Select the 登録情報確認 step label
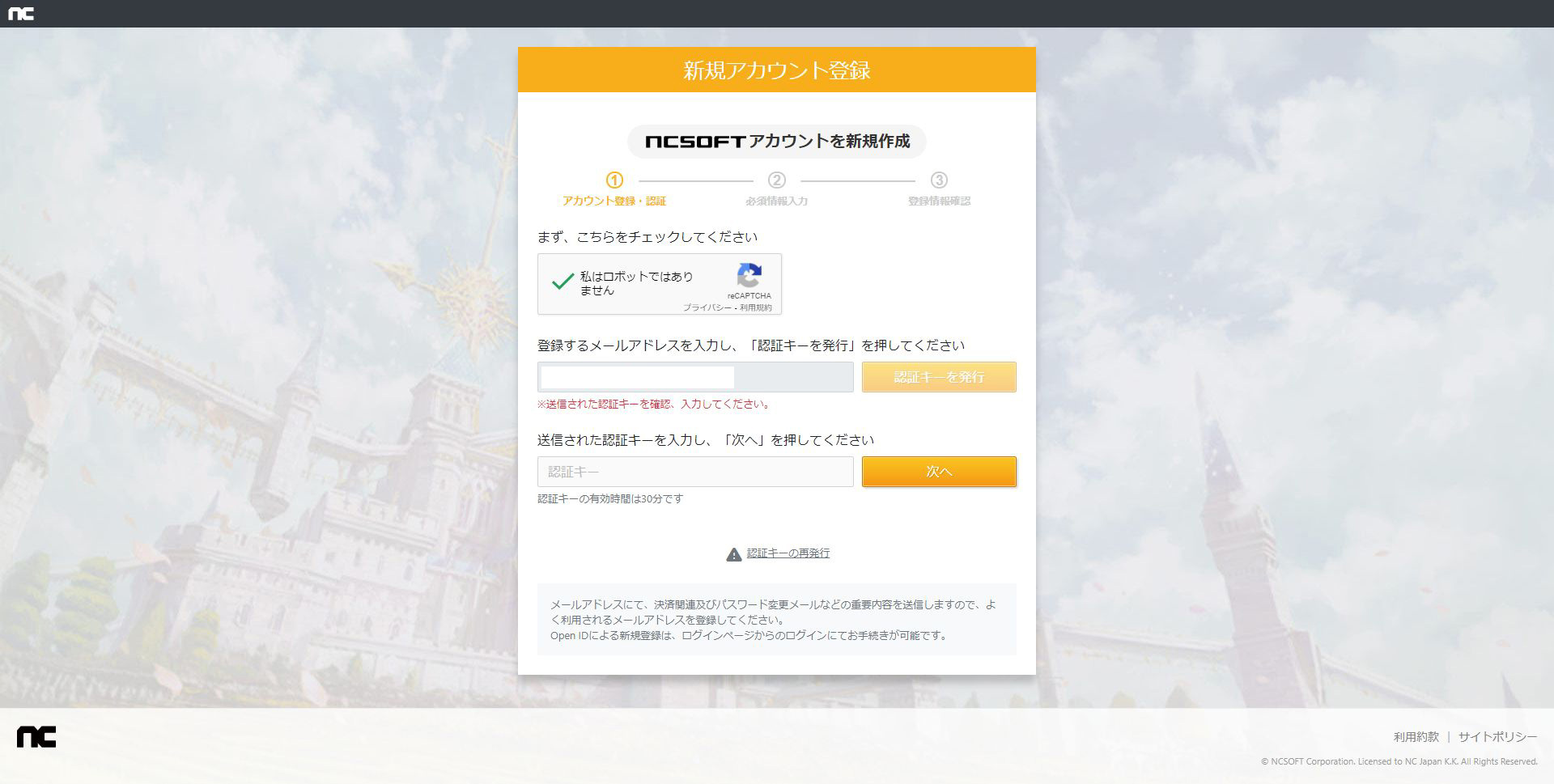This screenshot has height=784, width=1554. (x=939, y=201)
